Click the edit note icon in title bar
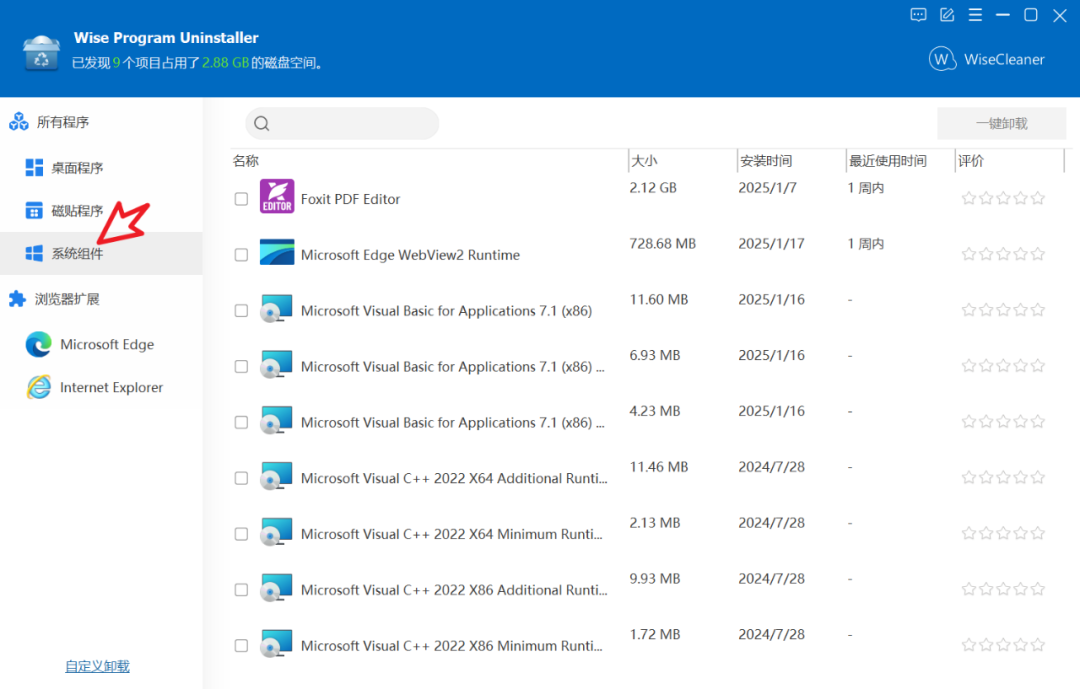The width and height of the screenshot is (1080, 689). (947, 15)
